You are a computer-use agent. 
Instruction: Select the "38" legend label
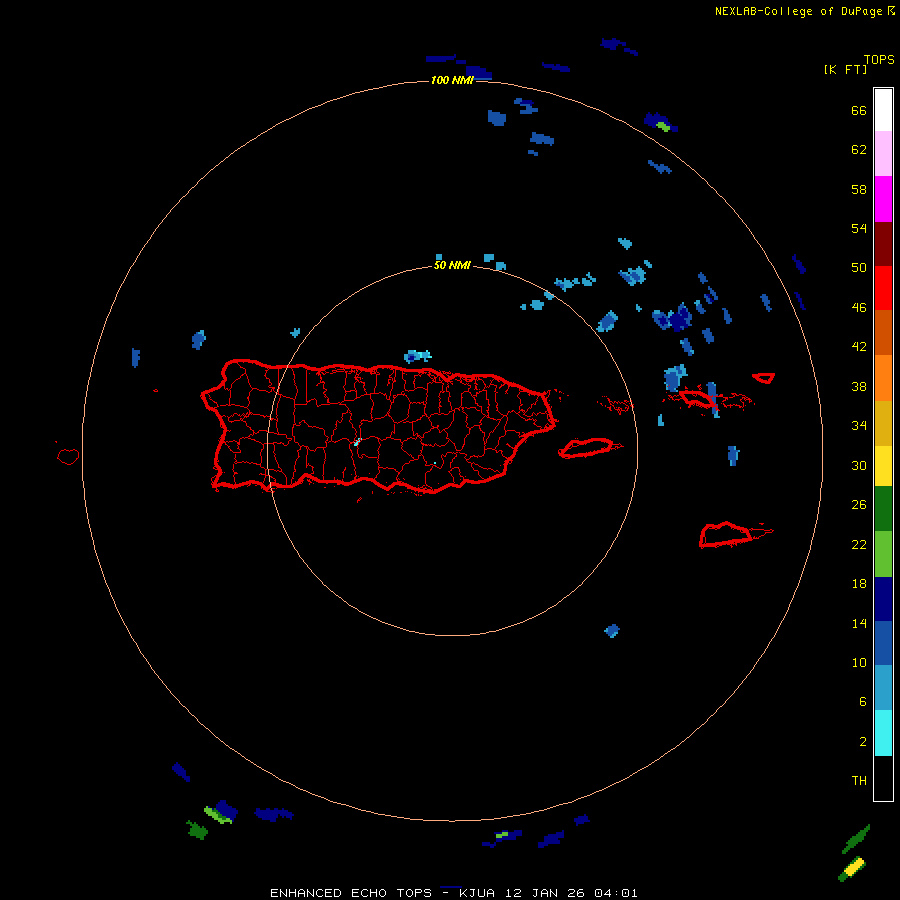(859, 387)
